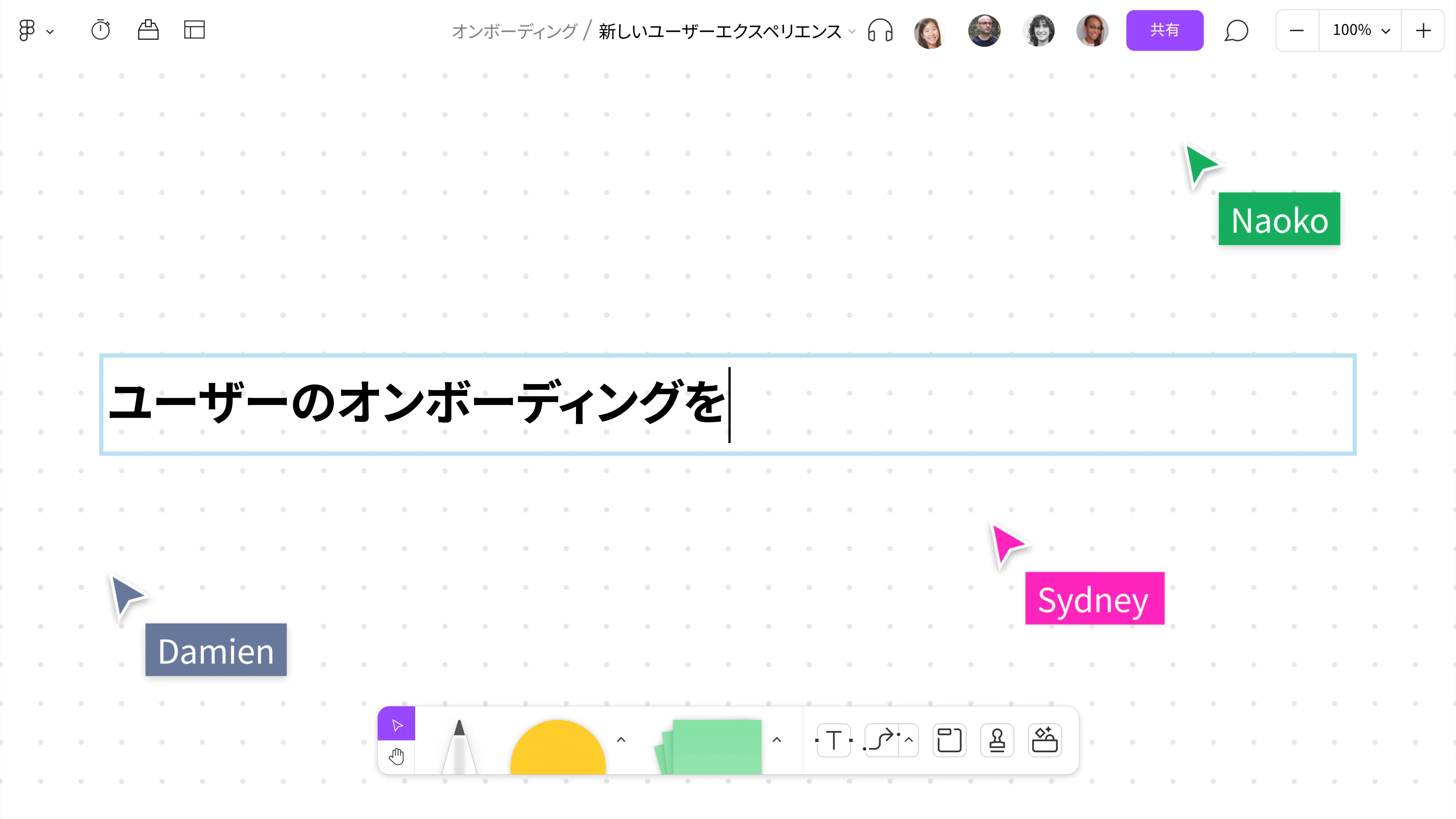Open the voting session tool
Image resolution: width=1456 pixels, height=819 pixels.
click(x=148, y=30)
